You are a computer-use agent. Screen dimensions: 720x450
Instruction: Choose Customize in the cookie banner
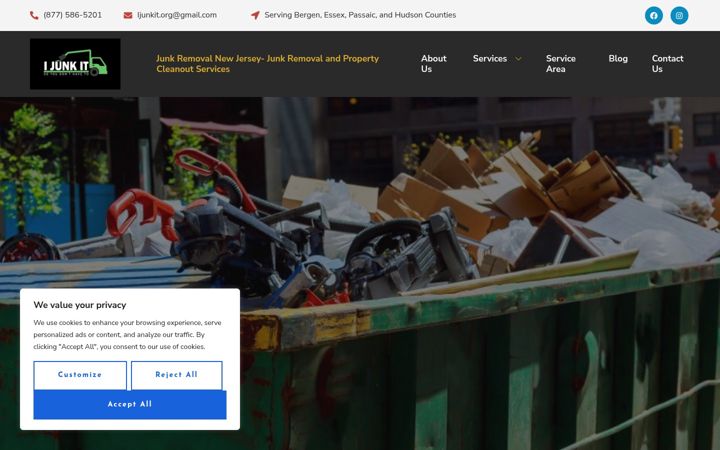(x=80, y=375)
